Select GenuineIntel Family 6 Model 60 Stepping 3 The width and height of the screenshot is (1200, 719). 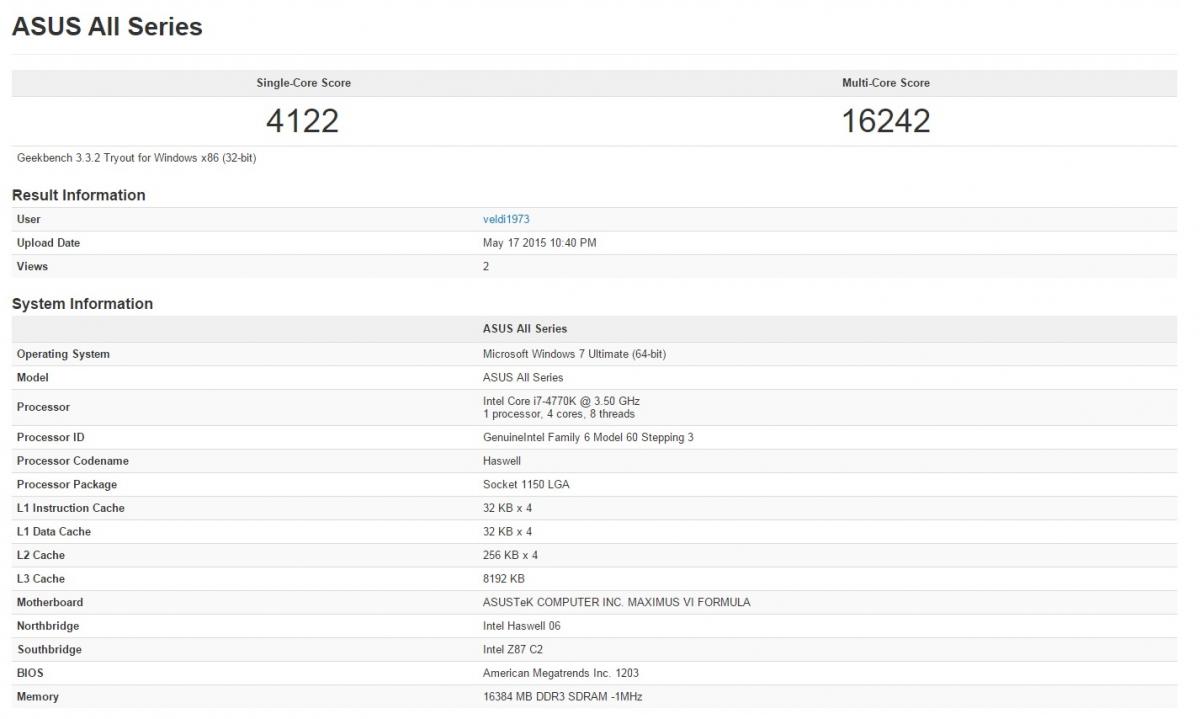[x=588, y=437]
